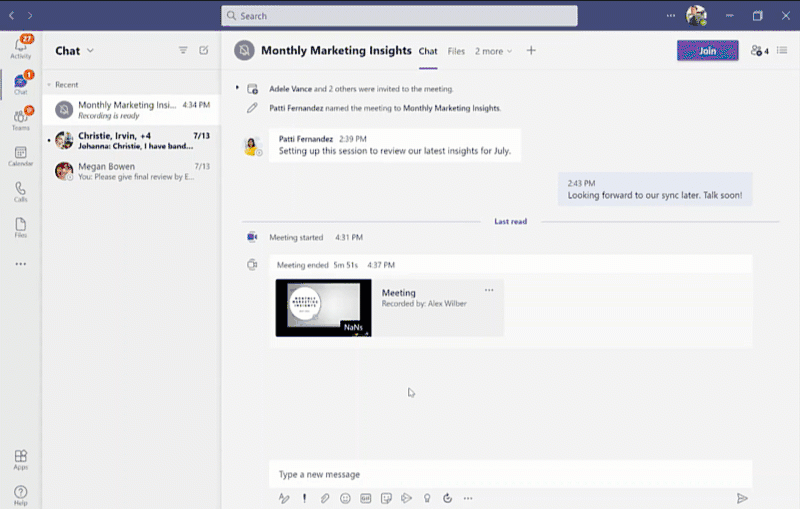This screenshot has width=800, height=509.
Task: Click the Monthly Marketing Insights meeting avatar
Action: tap(244, 50)
